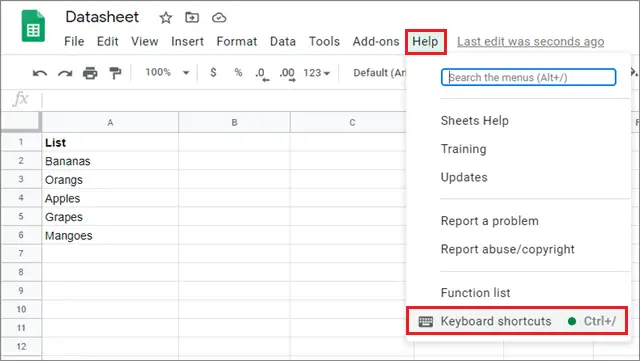Open the Insert menu
This screenshot has width=640, height=361.
tap(187, 41)
